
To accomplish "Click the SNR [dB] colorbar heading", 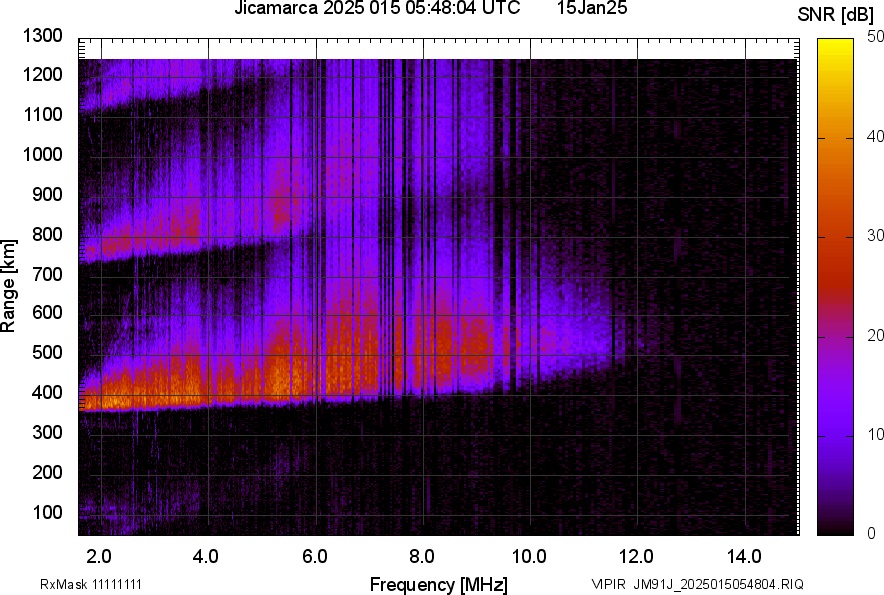I will [x=835, y=15].
